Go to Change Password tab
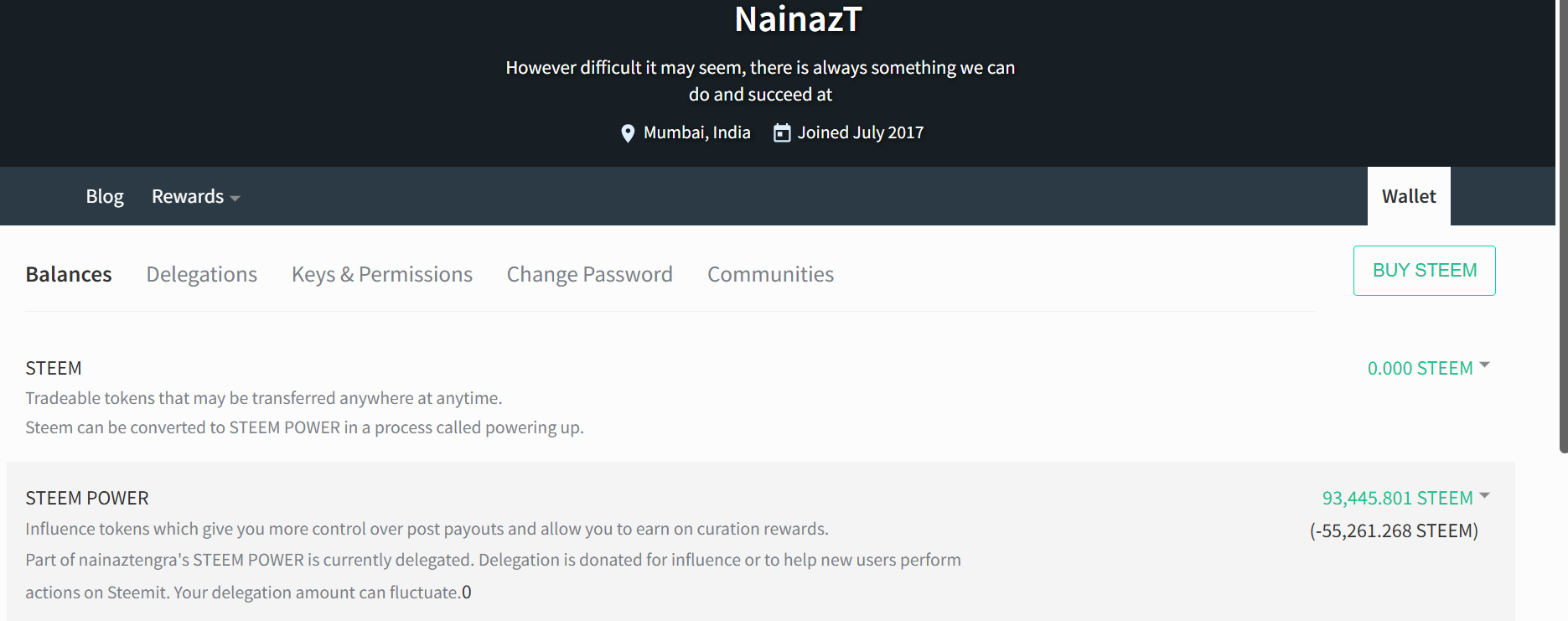 point(589,274)
